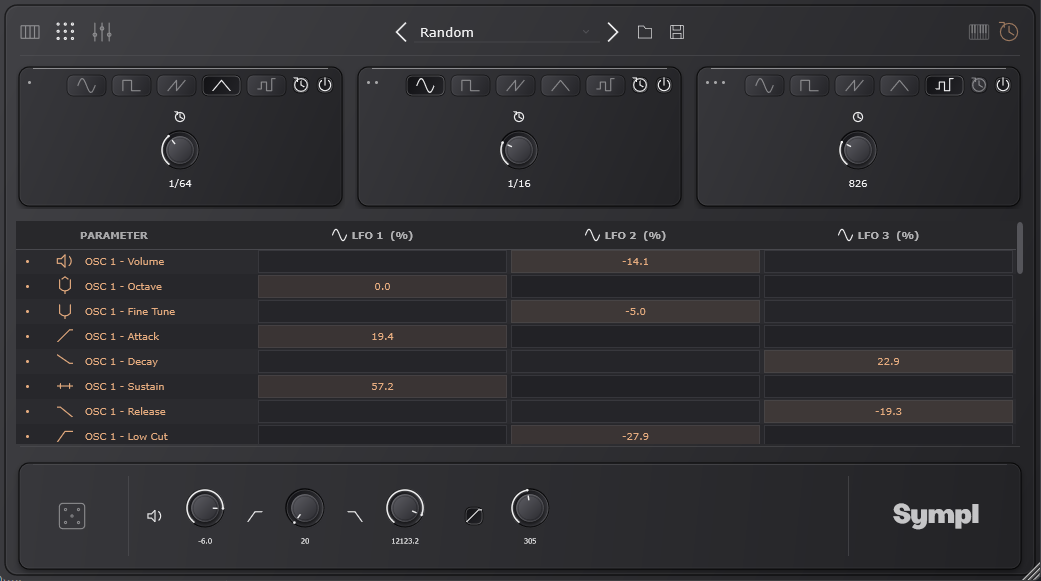Click the LFO 1 (%) column header
Image resolution: width=1041 pixels, height=581 pixels.
point(372,235)
